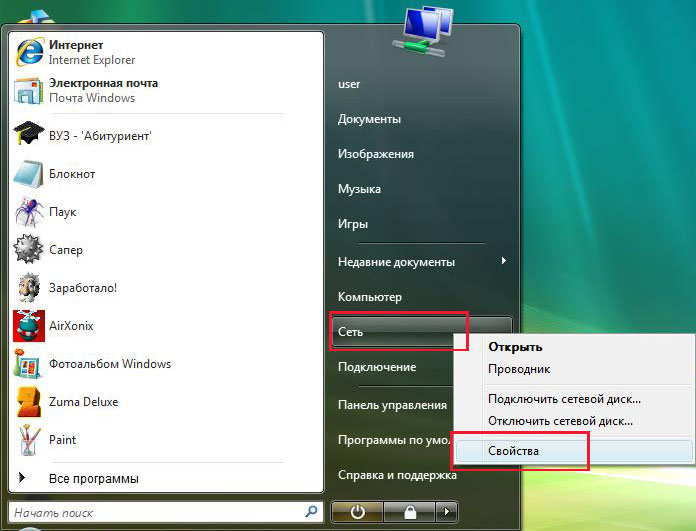Open Изображения folder link
The height and width of the screenshot is (531, 696).
tap(376, 154)
